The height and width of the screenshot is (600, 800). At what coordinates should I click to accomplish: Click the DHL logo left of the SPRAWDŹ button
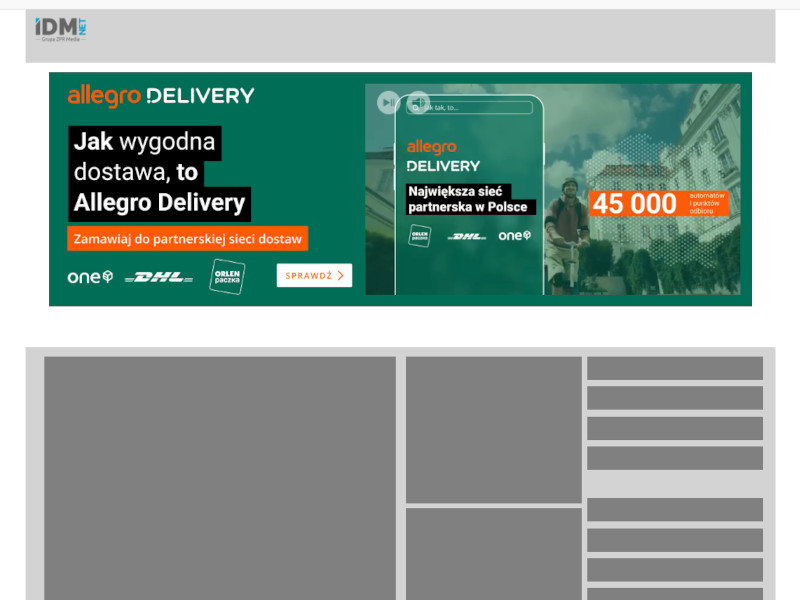pyautogui.click(x=159, y=277)
